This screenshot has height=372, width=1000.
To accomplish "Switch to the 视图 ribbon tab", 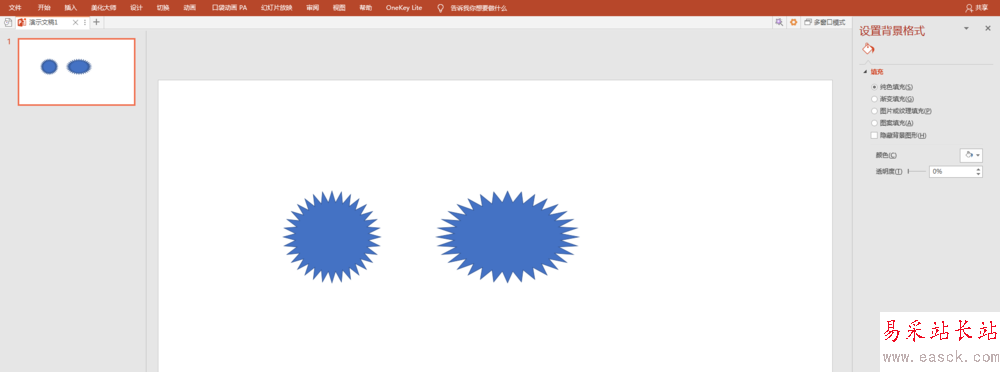I will [339, 8].
